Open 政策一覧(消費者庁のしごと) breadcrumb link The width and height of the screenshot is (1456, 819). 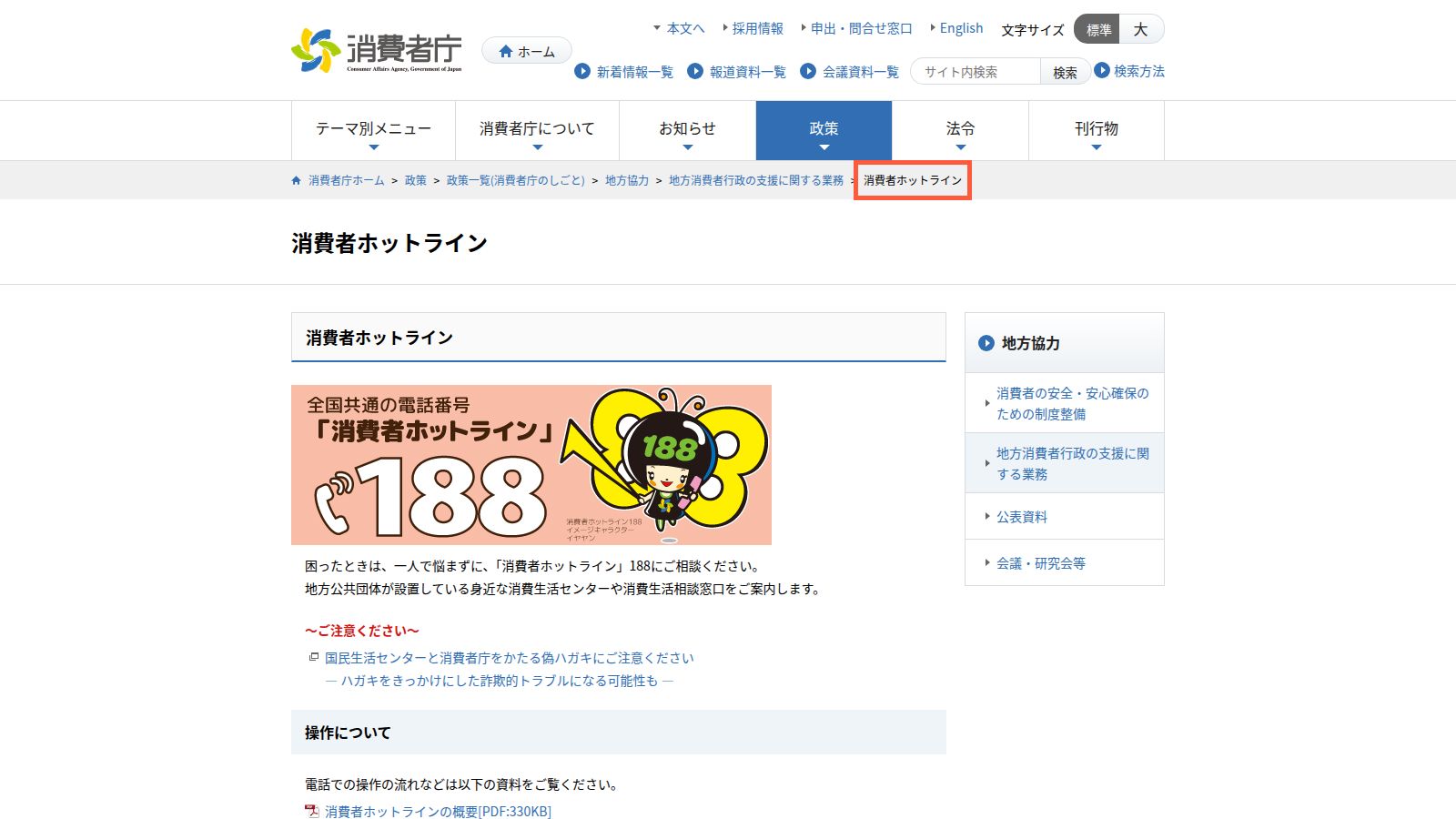pyautogui.click(x=516, y=180)
